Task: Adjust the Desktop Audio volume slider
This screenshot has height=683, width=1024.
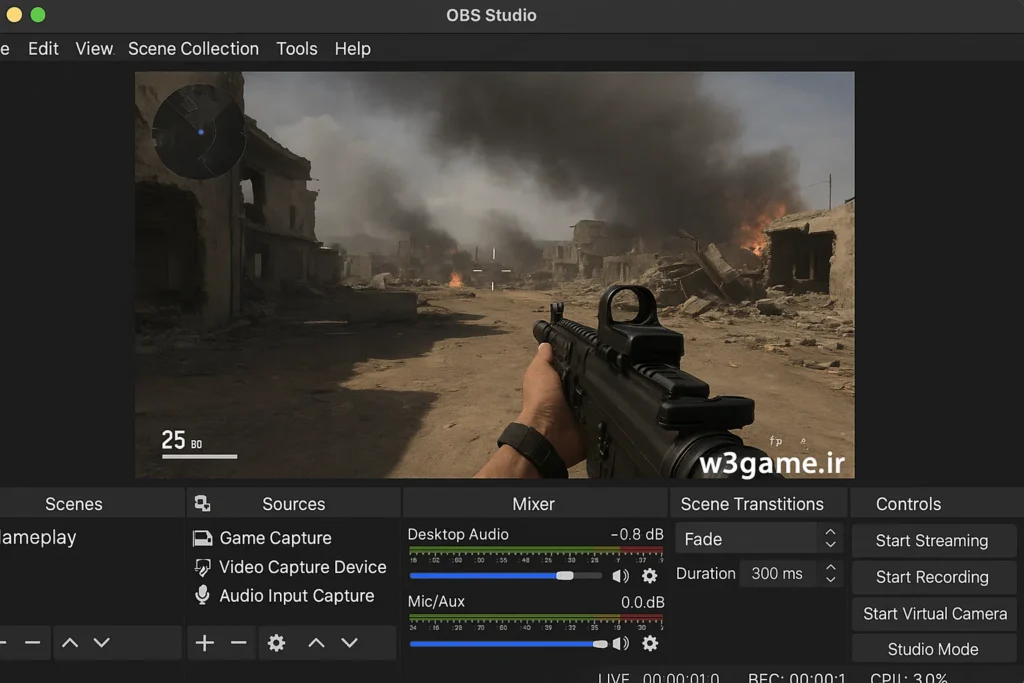Action: click(506, 576)
